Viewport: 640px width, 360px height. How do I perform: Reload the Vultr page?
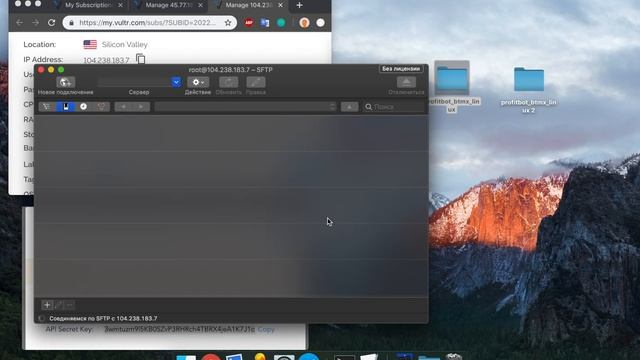point(51,23)
